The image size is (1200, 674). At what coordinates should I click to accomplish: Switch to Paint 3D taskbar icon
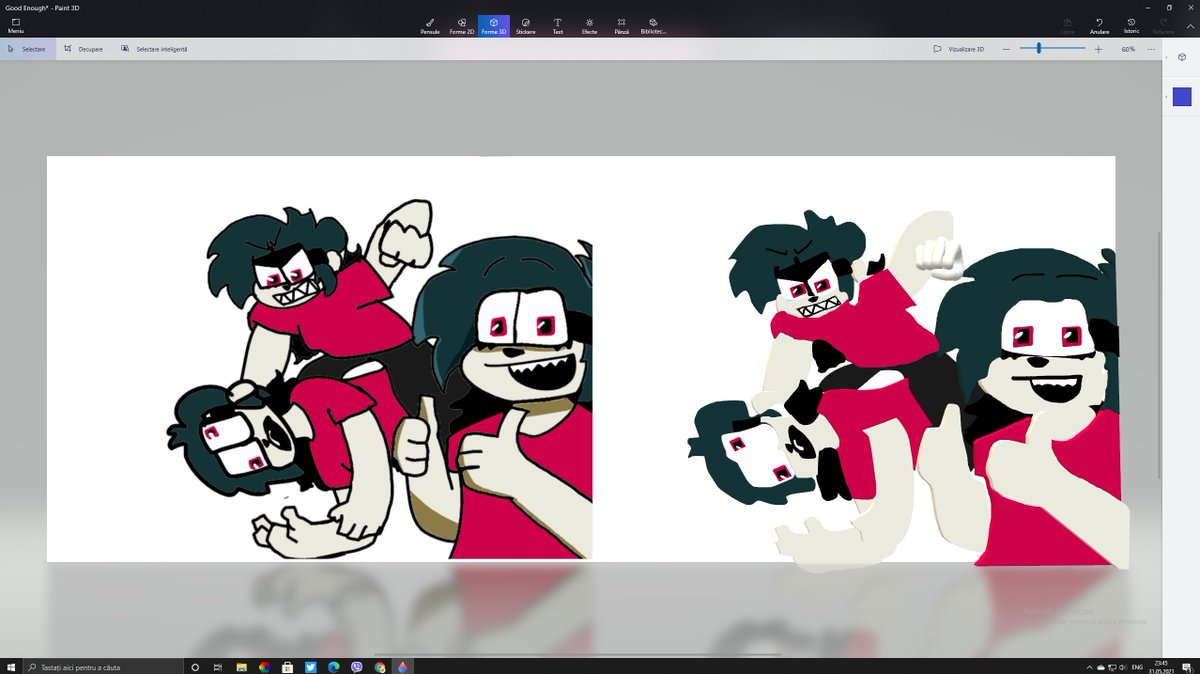402,666
